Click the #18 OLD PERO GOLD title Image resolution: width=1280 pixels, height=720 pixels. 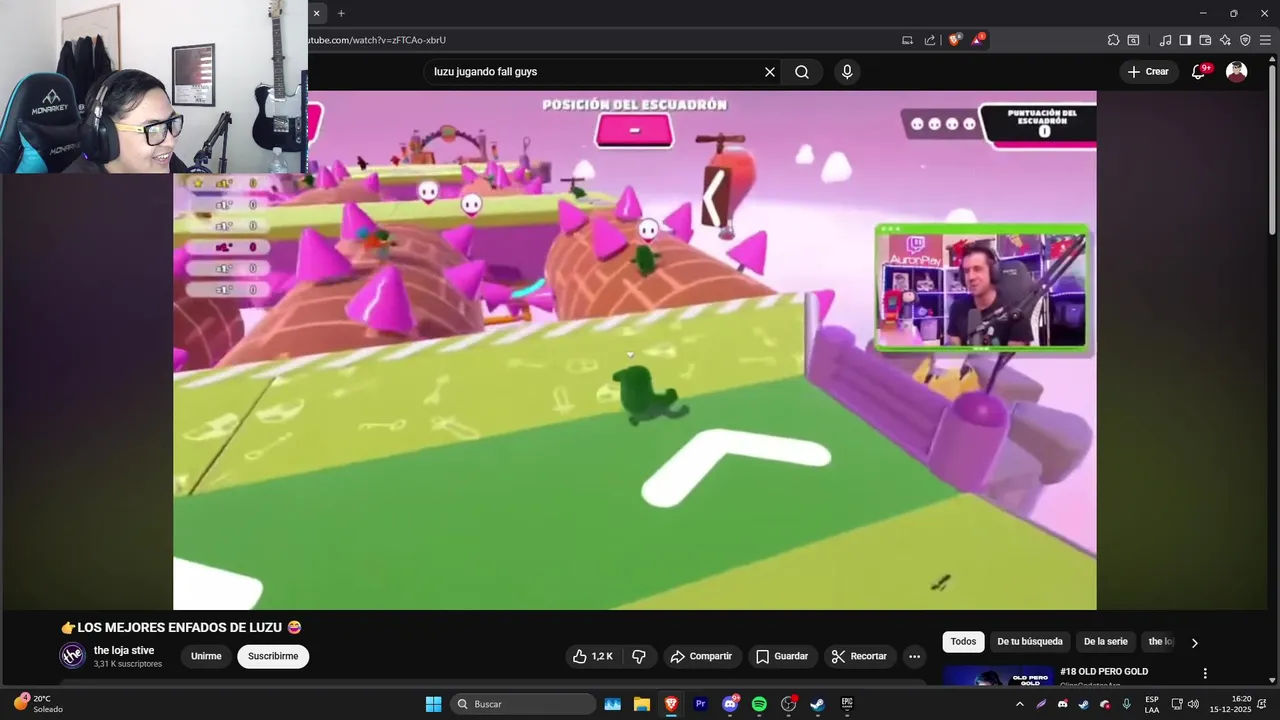point(1104,671)
